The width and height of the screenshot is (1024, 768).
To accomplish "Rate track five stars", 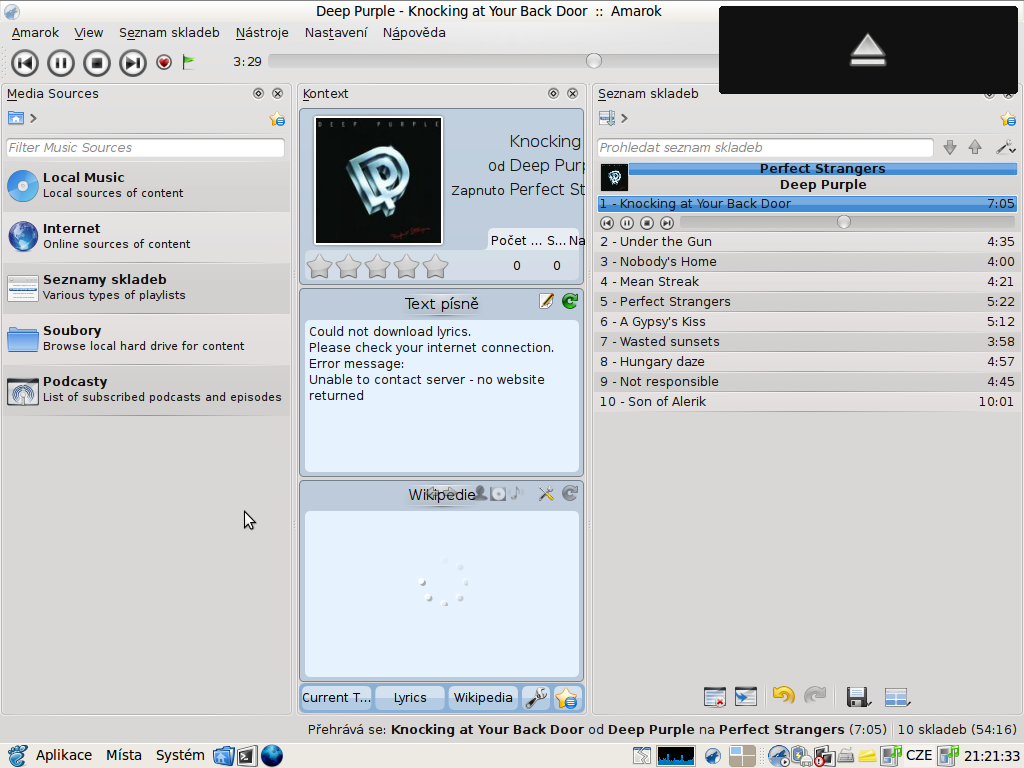I will tap(435, 266).
